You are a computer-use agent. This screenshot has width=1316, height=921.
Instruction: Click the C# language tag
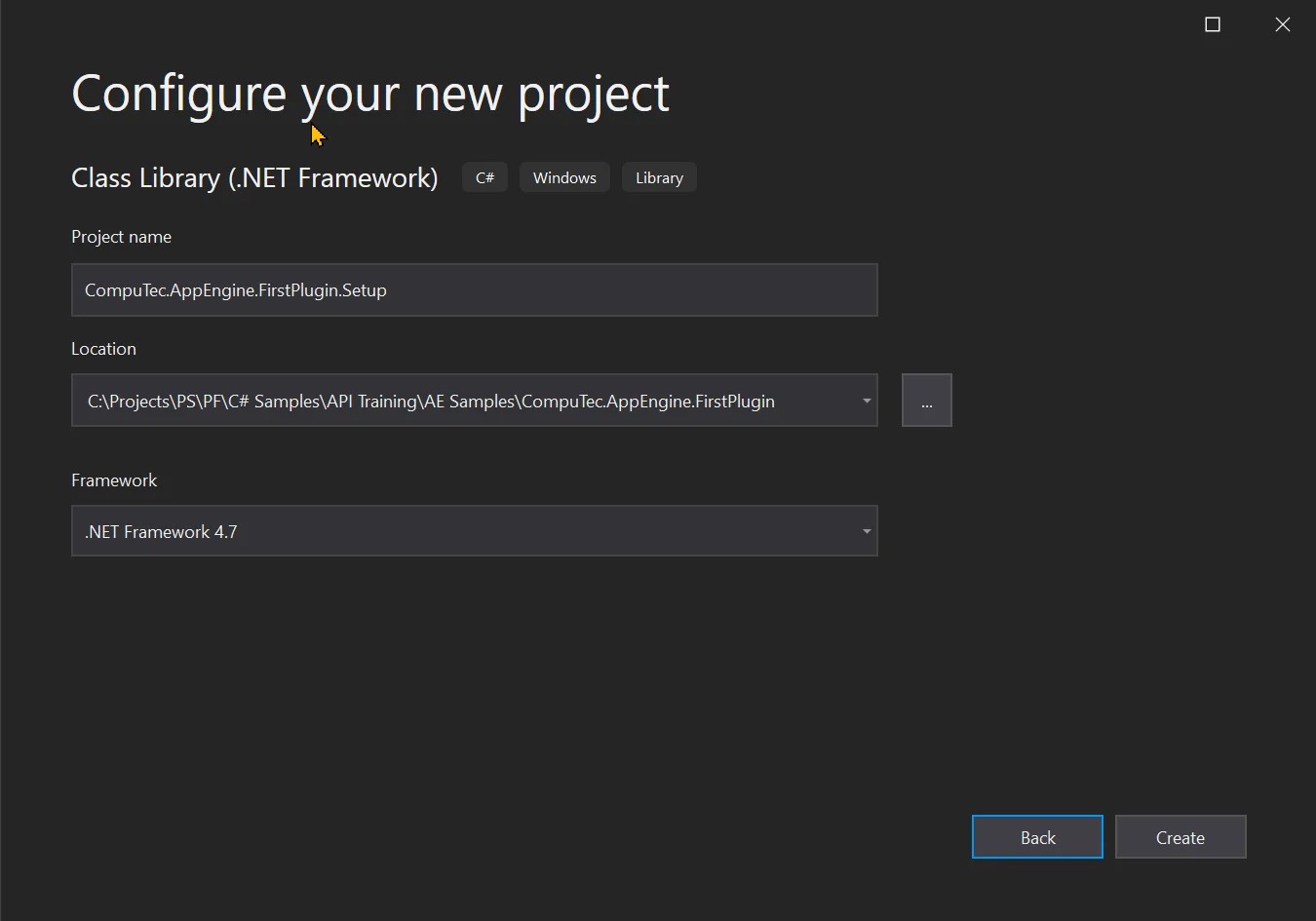[484, 176]
